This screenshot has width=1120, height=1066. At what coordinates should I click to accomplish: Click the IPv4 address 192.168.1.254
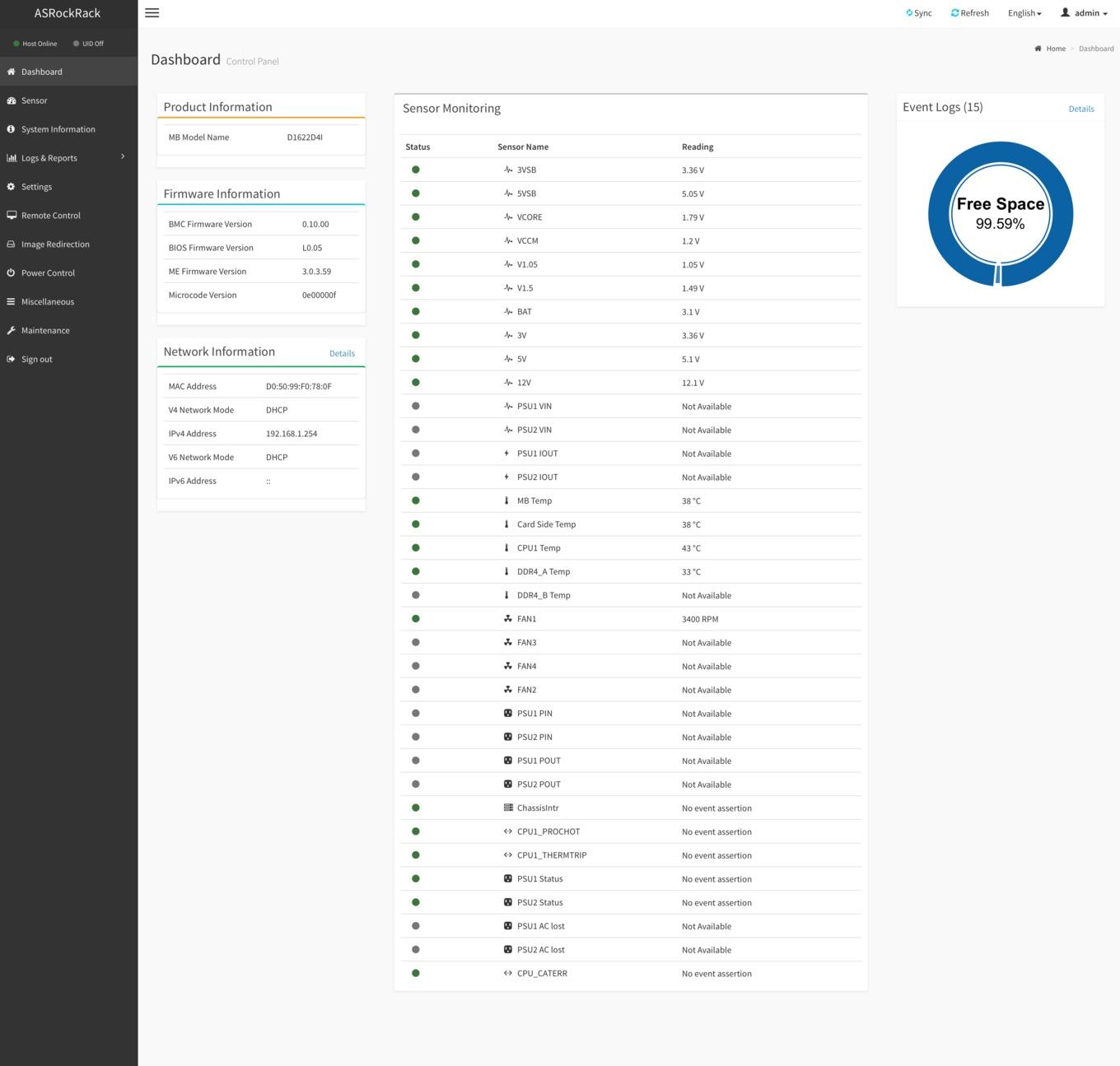tap(292, 434)
